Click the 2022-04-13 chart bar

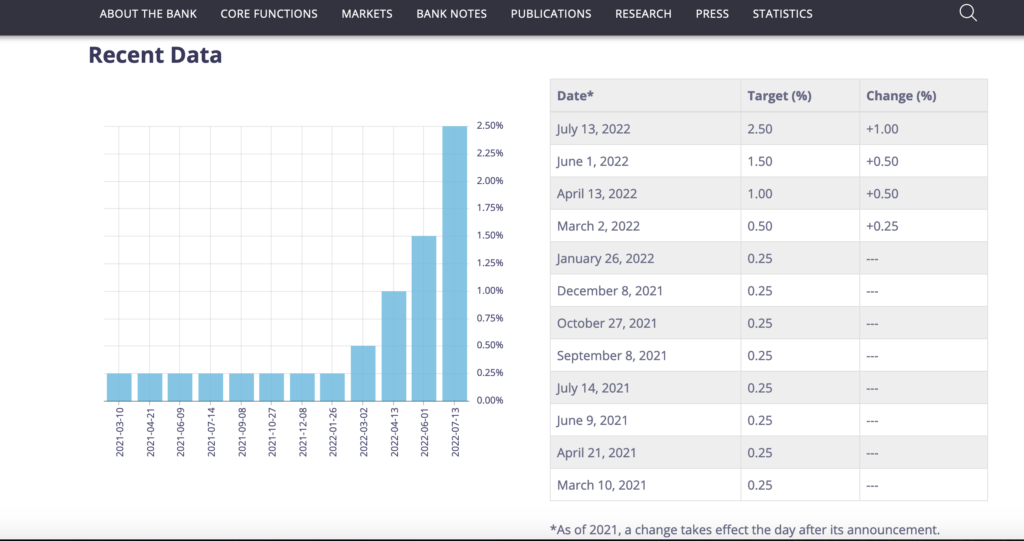(394, 346)
